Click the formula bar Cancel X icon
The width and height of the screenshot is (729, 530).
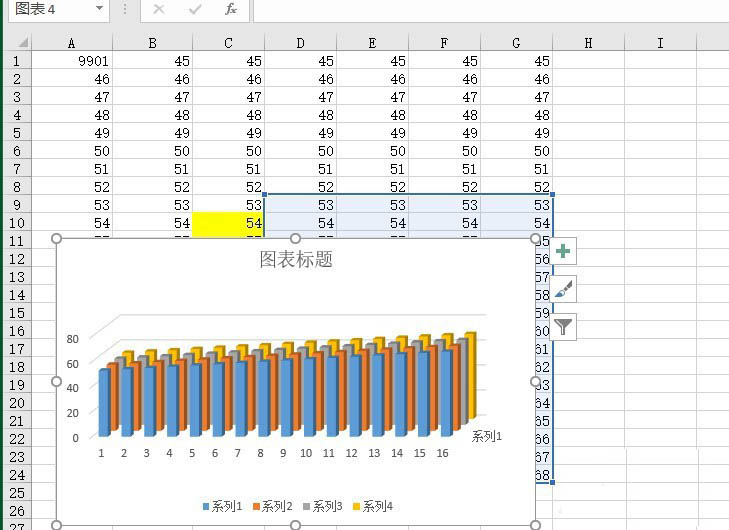159,9
